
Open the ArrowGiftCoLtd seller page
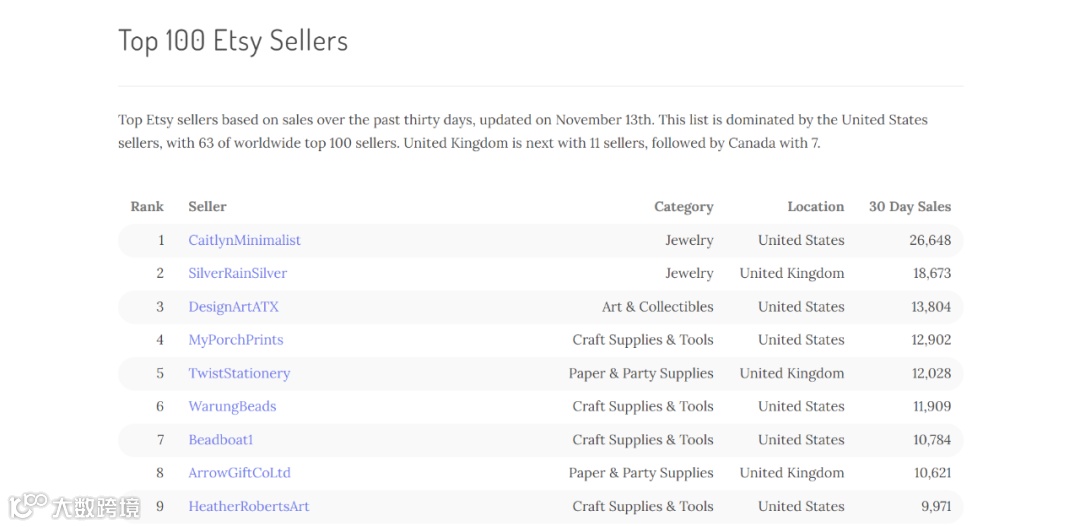[x=240, y=473]
